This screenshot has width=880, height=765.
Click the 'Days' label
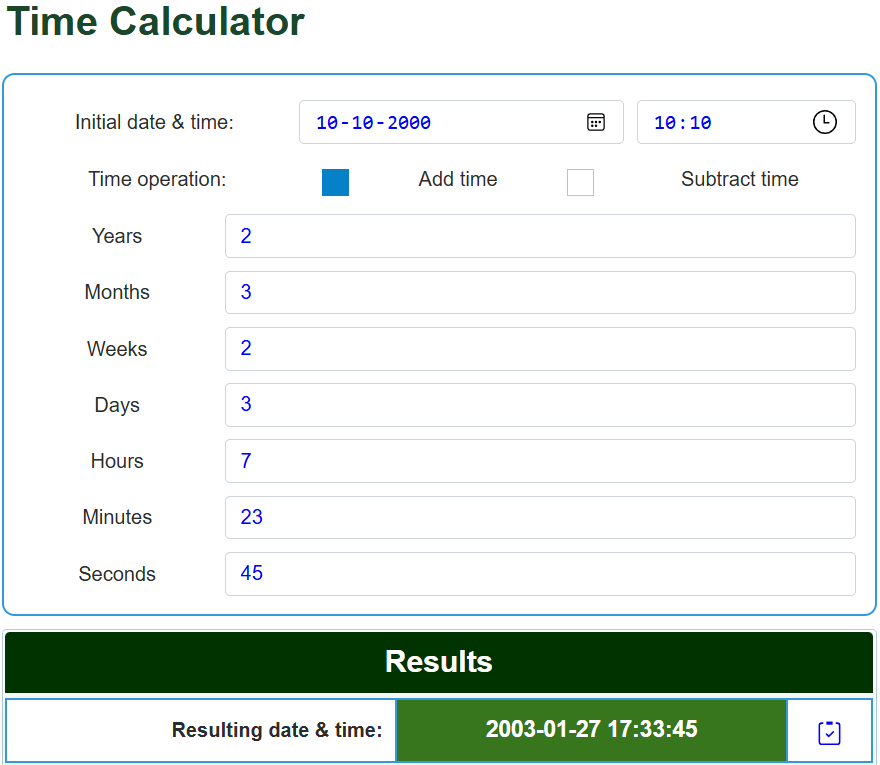tap(117, 405)
